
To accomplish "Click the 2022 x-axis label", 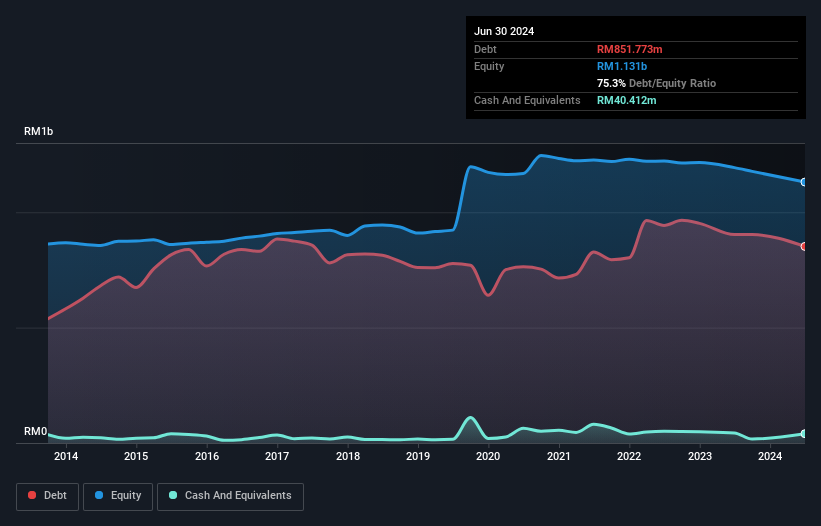I will coord(629,456).
